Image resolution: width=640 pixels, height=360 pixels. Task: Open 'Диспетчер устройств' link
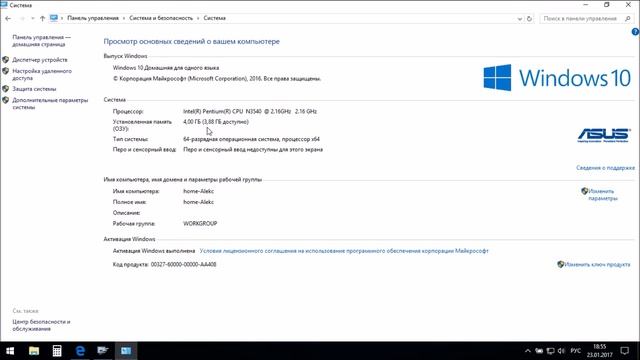pos(40,60)
